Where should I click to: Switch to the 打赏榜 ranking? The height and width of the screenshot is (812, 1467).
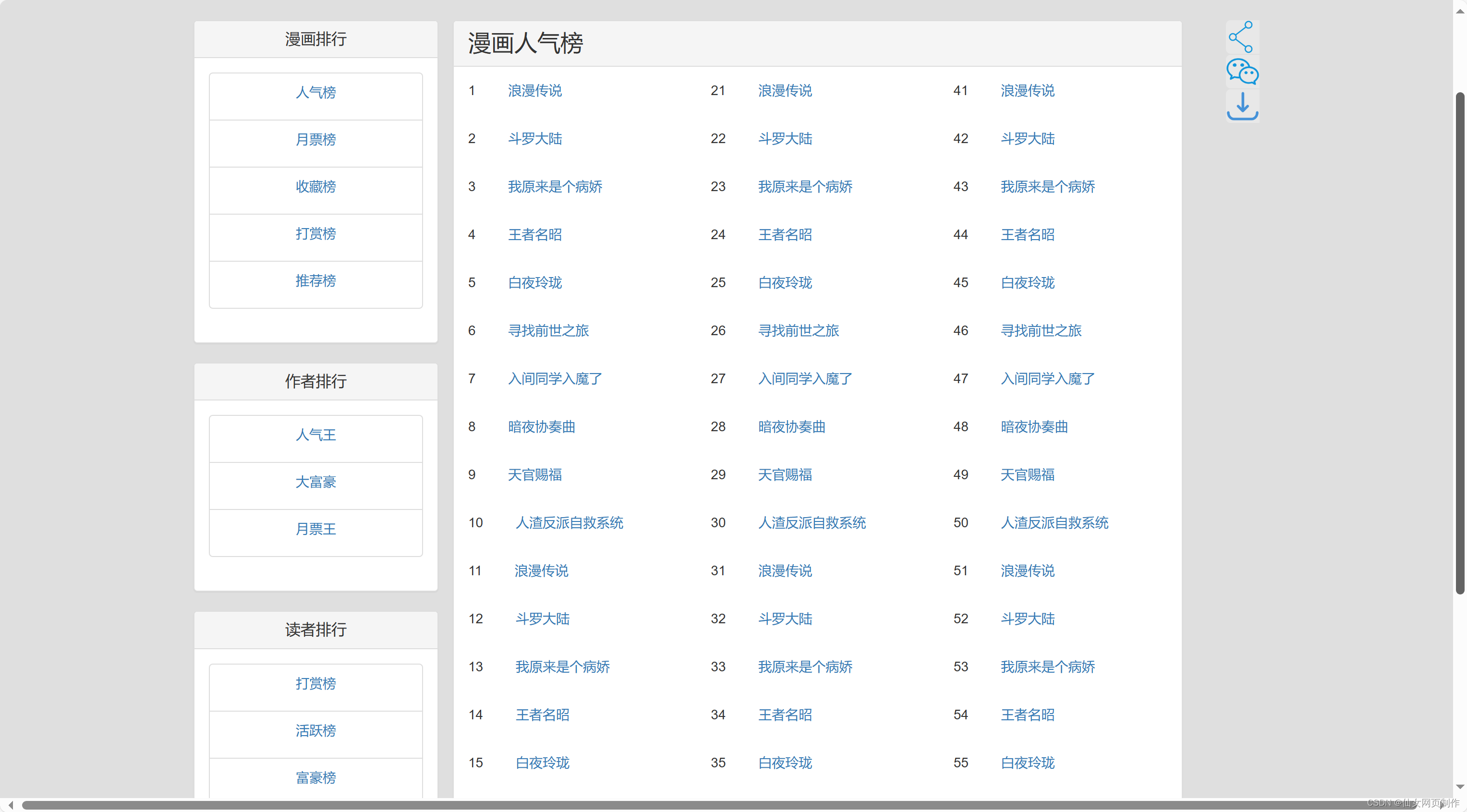315,233
